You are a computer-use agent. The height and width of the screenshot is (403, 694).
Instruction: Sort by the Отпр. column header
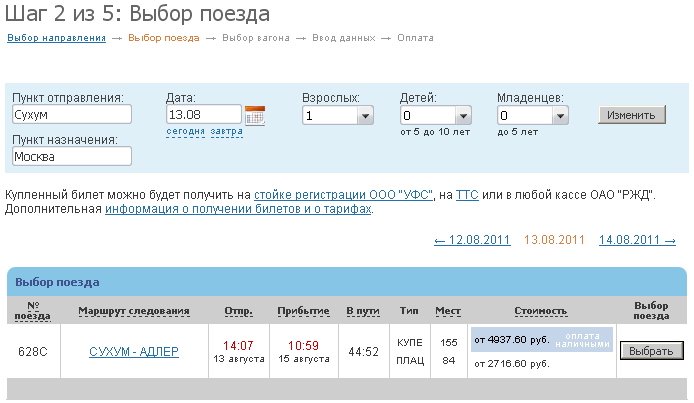tap(238, 311)
